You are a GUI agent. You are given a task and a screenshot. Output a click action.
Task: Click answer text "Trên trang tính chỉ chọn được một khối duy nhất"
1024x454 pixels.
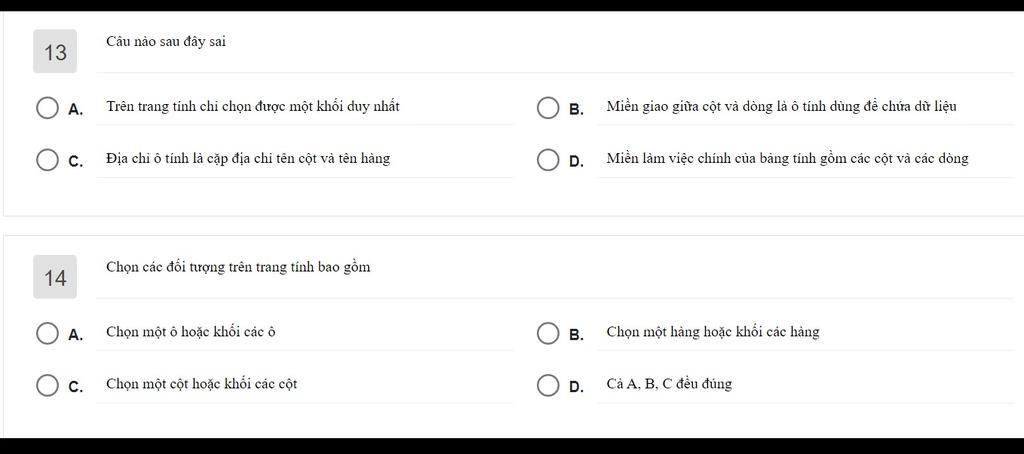[253, 106]
